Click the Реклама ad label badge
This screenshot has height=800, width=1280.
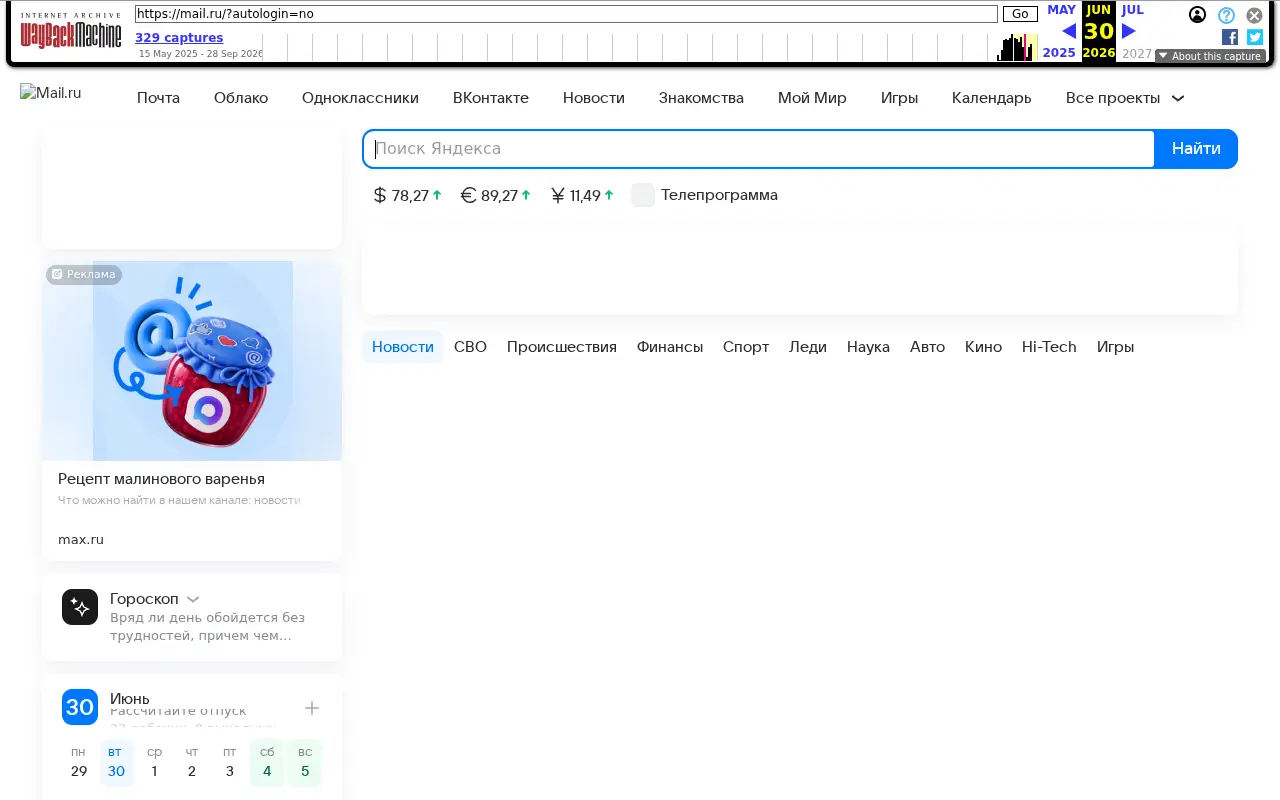click(84, 274)
